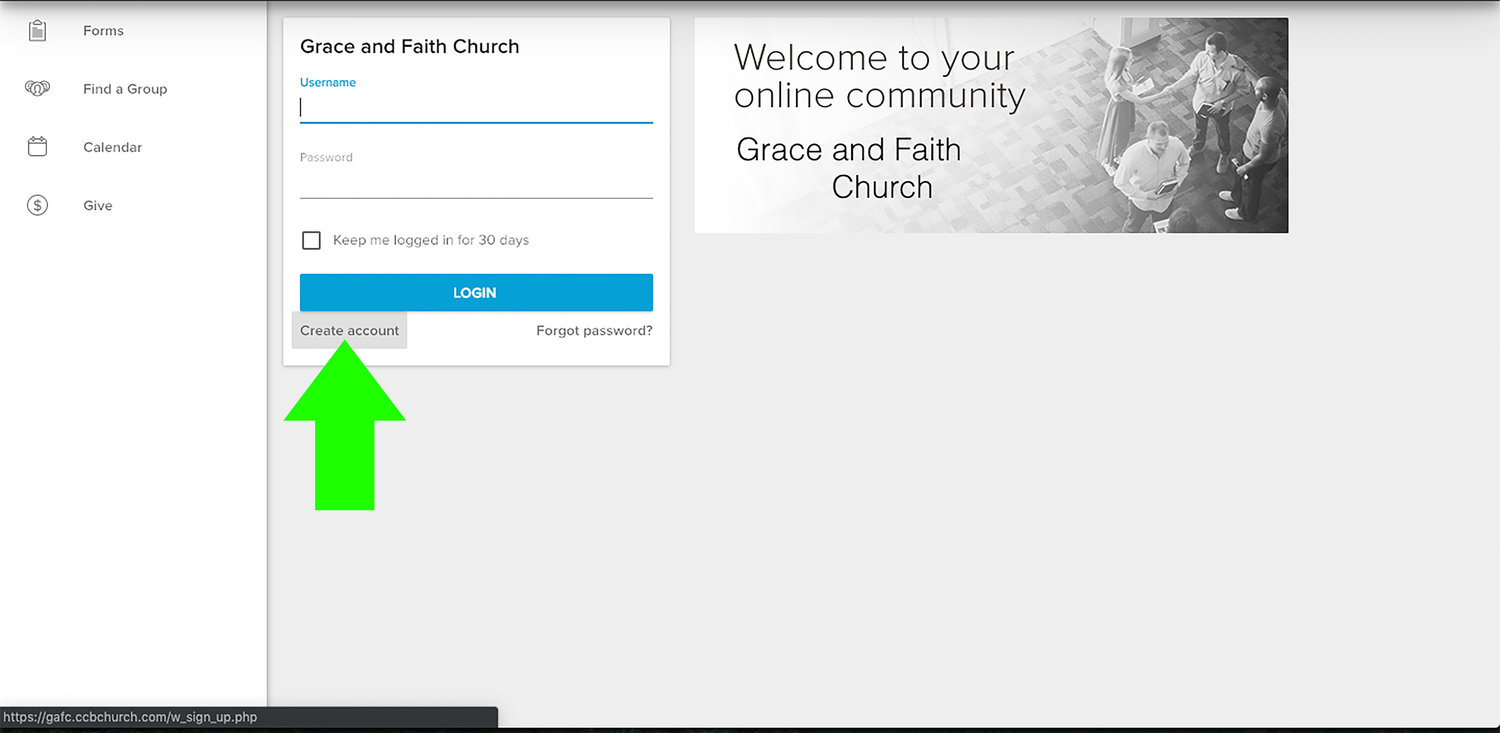Image resolution: width=1500 pixels, height=733 pixels.
Task: Open the Calendar sidebar menu item
Action: pos(112,147)
